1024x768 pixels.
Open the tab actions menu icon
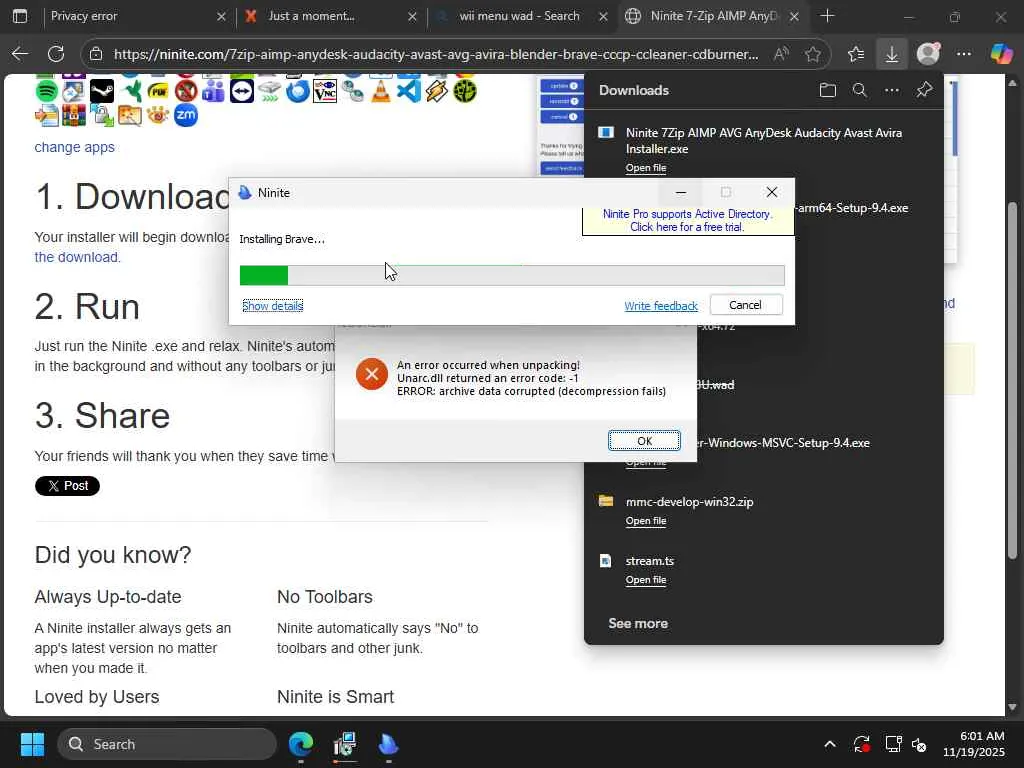coord(20,16)
